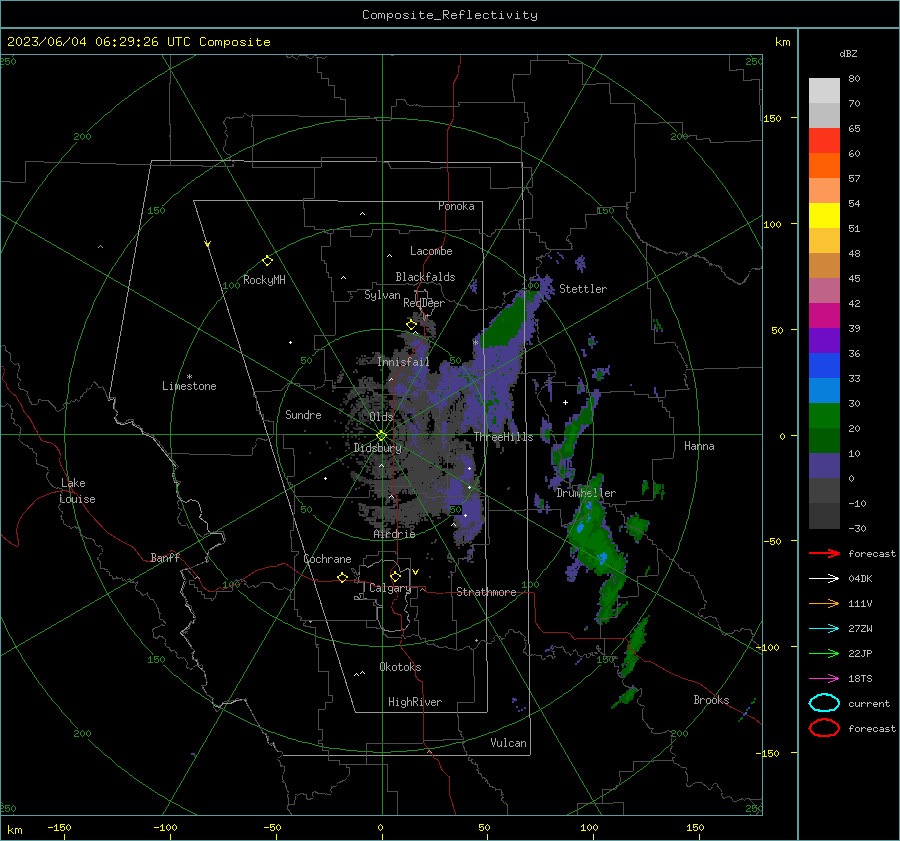The width and height of the screenshot is (900, 841).
Task: Click the Olds label
Action: 381,417
